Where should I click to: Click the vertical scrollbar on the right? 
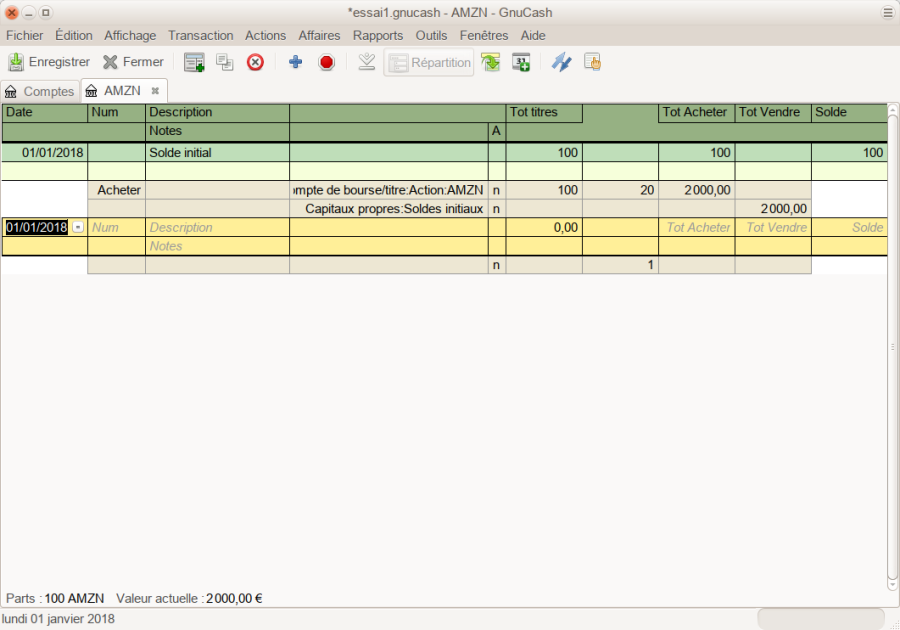pos(893,345)
